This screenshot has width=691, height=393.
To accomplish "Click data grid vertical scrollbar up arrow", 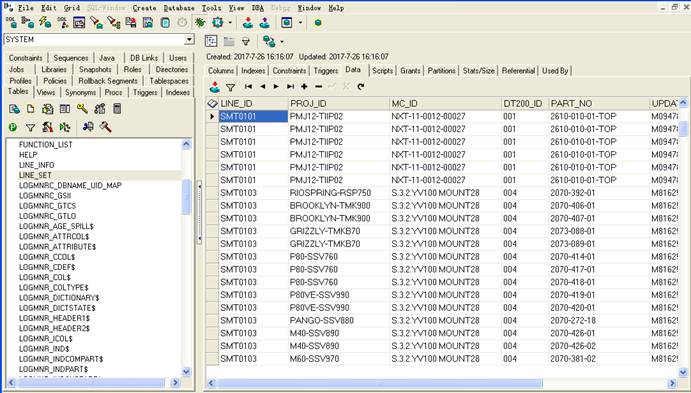I will [683, 103].
